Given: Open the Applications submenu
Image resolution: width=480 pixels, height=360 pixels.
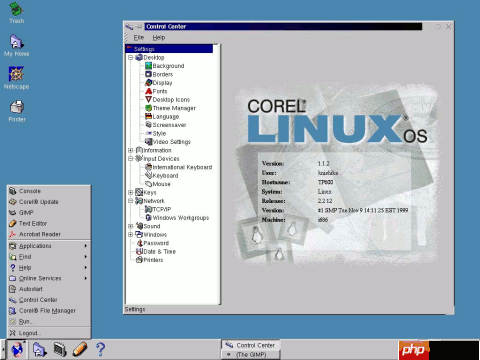Looking at the screenshot, I should pos(49,246).
